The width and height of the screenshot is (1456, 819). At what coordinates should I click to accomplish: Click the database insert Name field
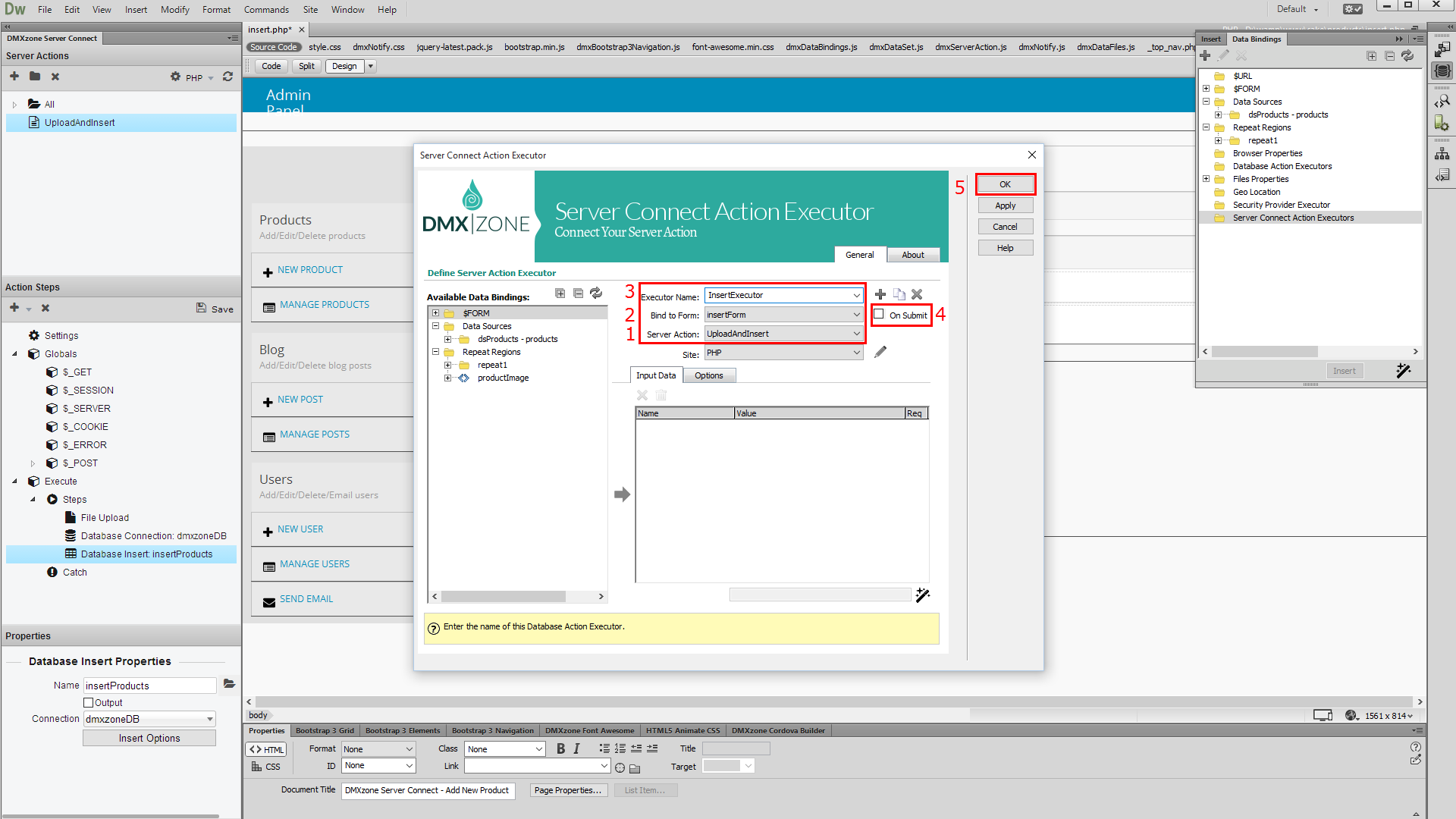[149, 686]
